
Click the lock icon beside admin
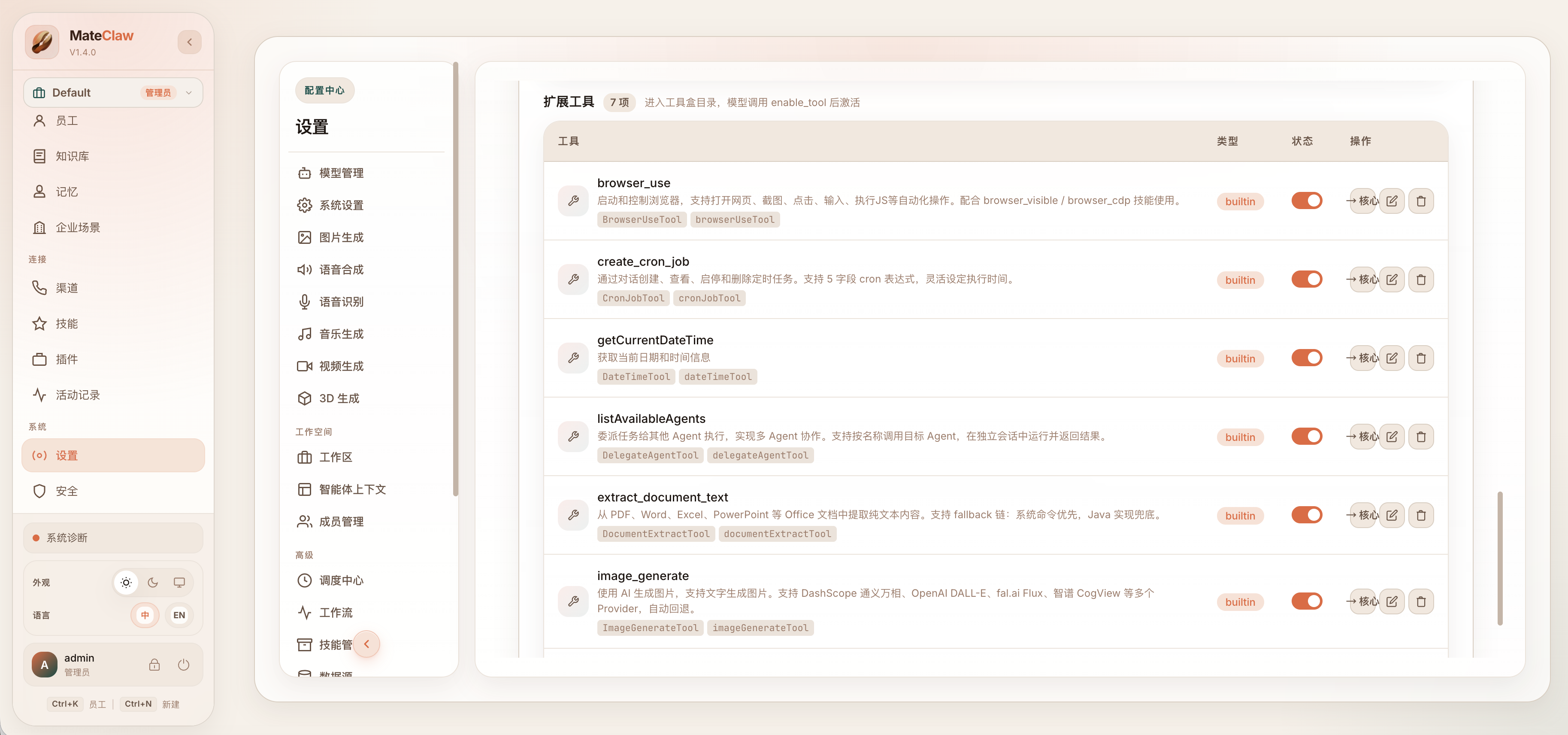coord(154,664)
